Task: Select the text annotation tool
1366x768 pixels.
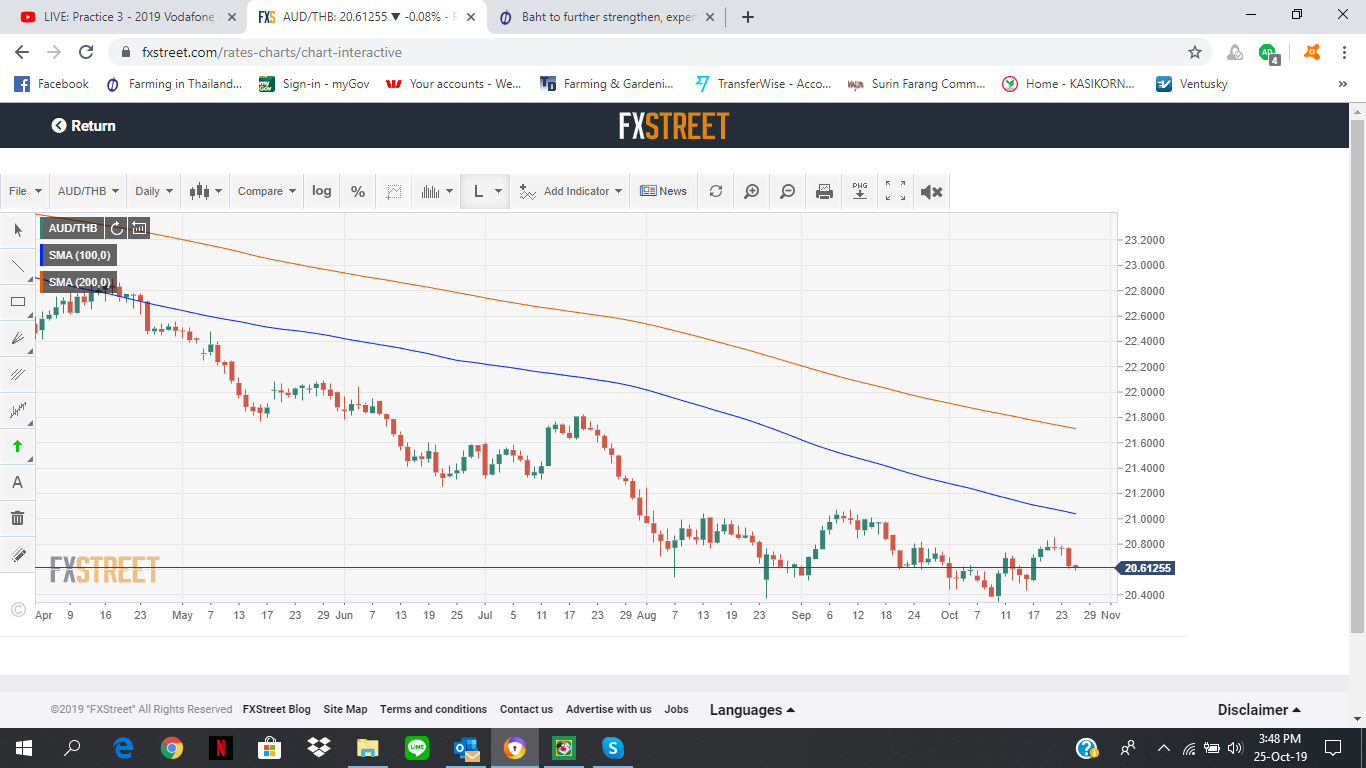Action: pos(17,482)
